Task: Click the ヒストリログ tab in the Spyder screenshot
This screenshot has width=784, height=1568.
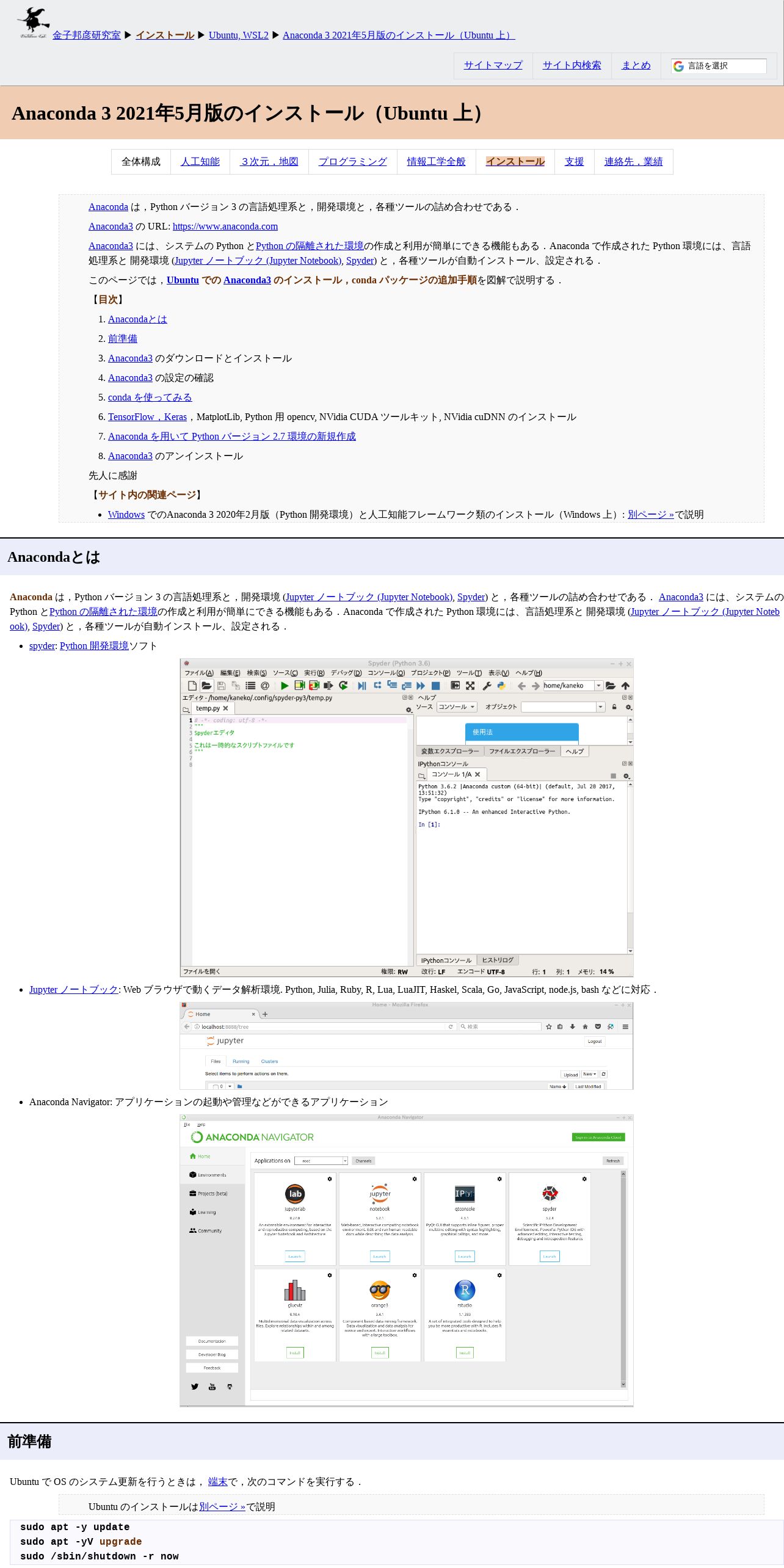Action: pos(498,960)
